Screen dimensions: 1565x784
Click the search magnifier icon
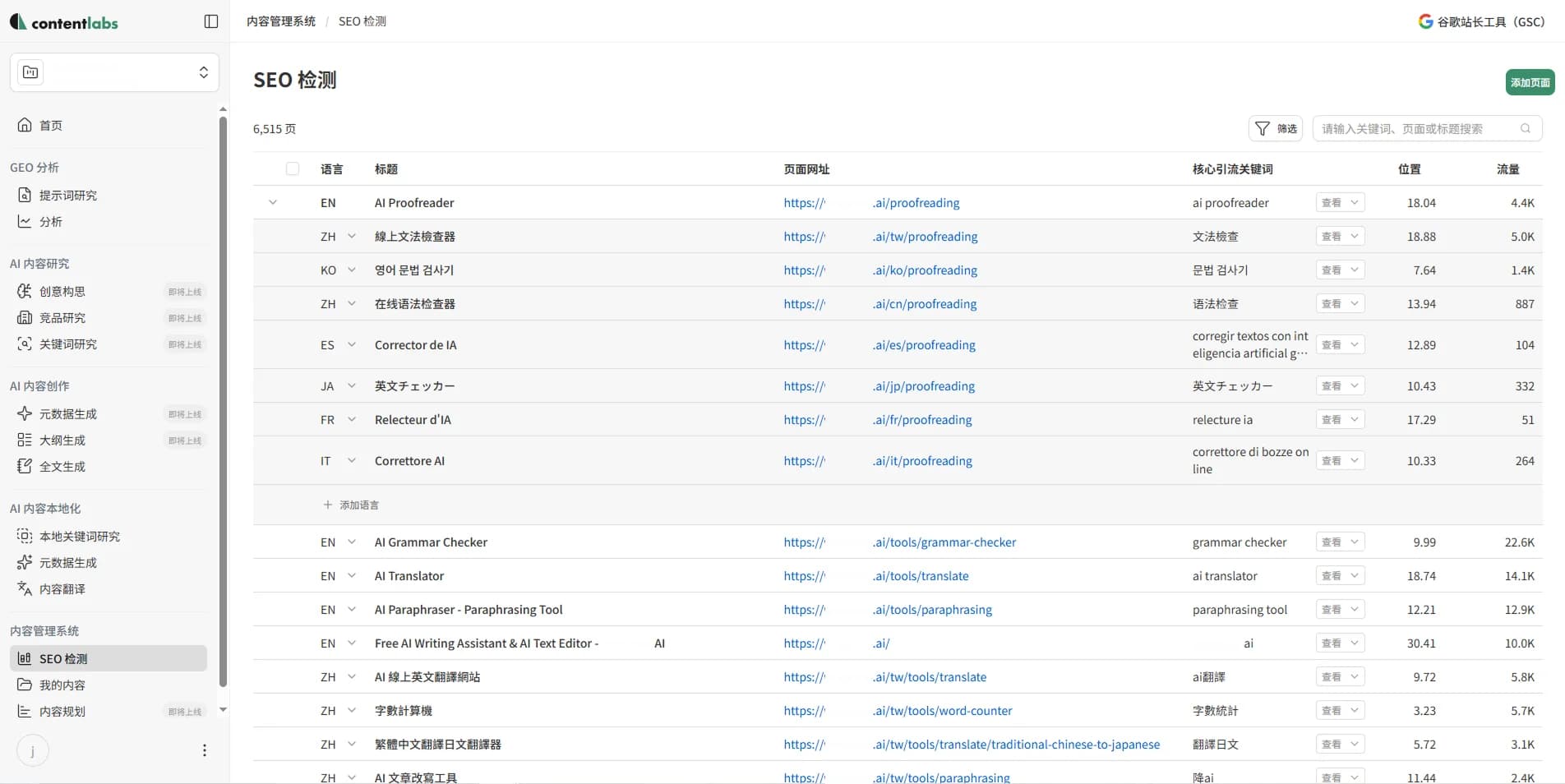1525,128
